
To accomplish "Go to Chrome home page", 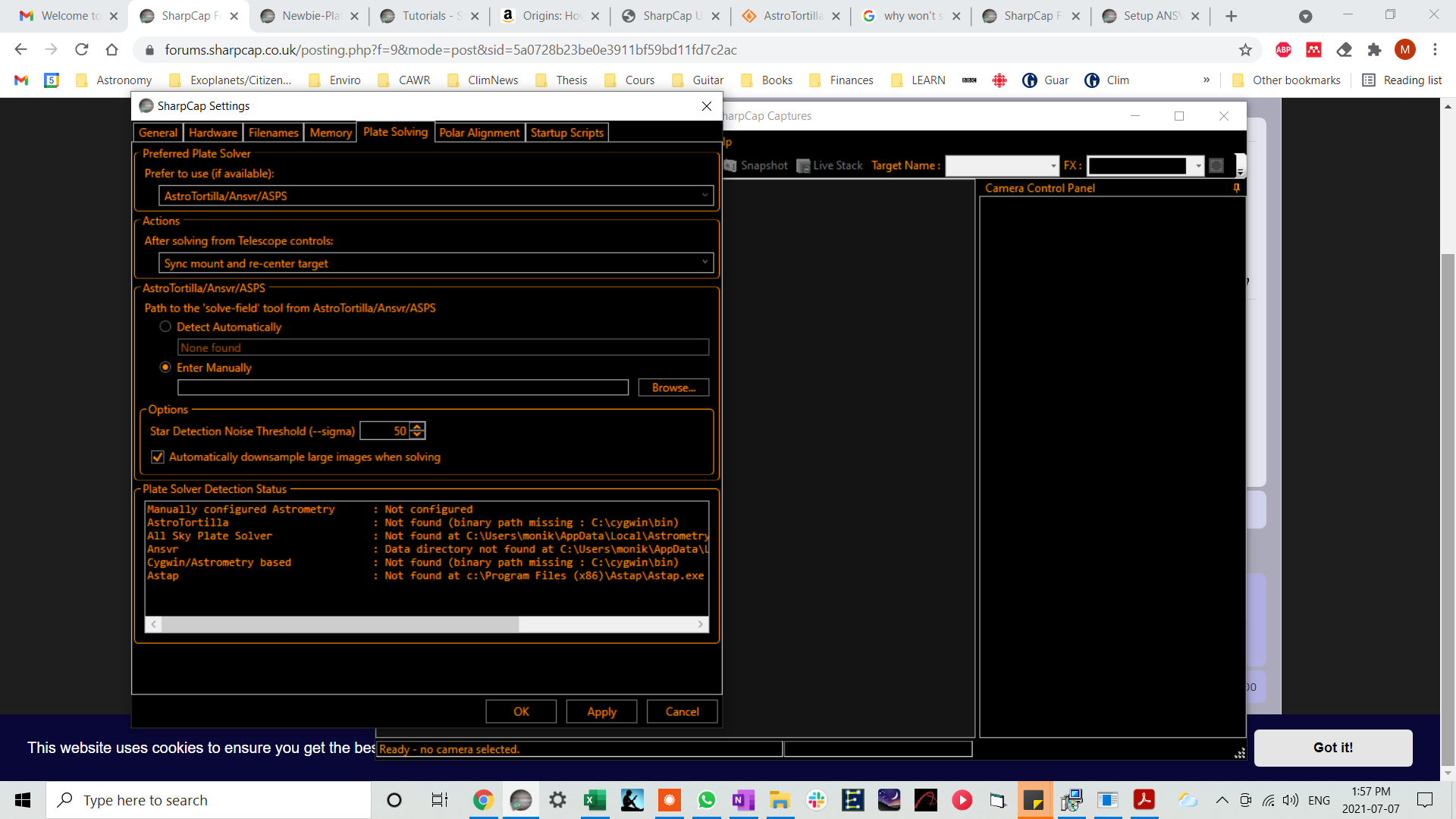I will point(111,50).
